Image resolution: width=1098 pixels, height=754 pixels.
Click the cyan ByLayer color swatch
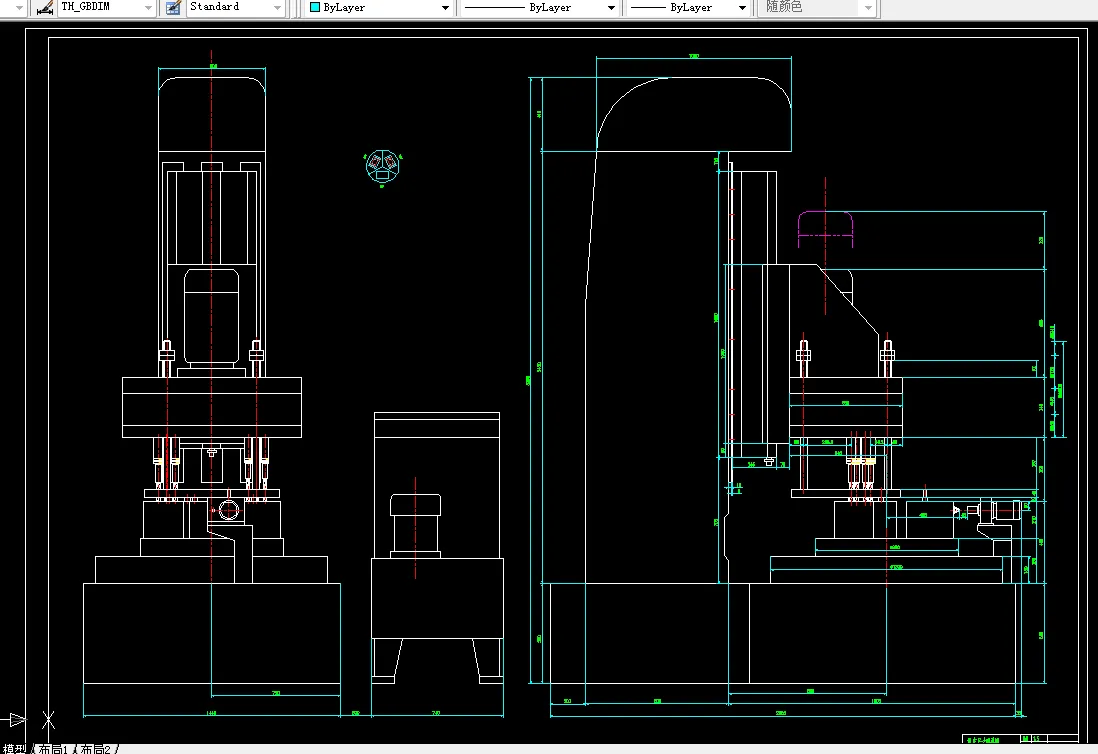pos(315,8)
